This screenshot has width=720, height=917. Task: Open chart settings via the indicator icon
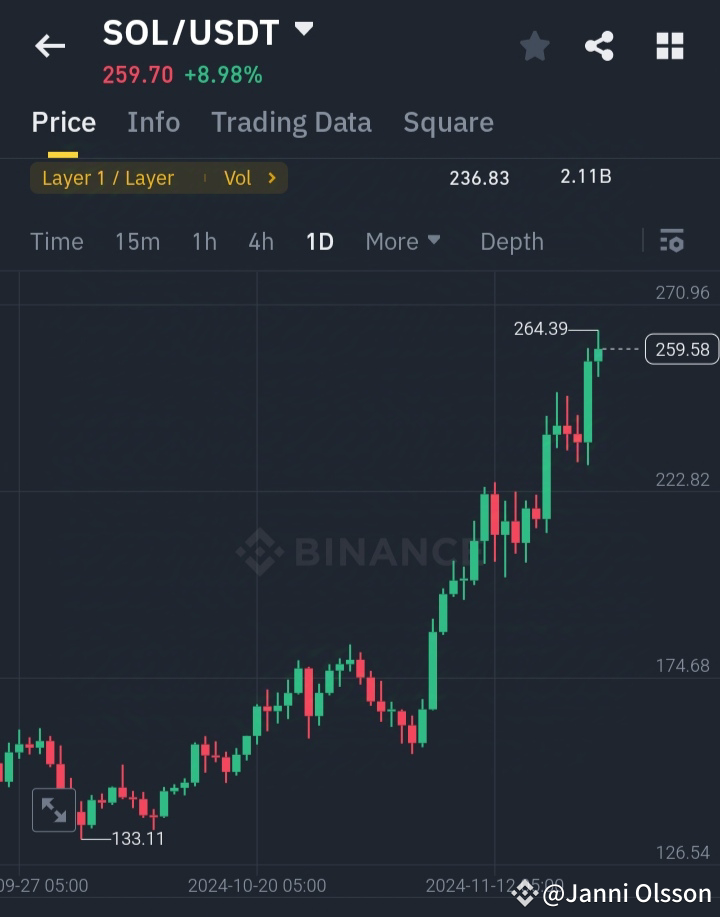tap(672, 241)
